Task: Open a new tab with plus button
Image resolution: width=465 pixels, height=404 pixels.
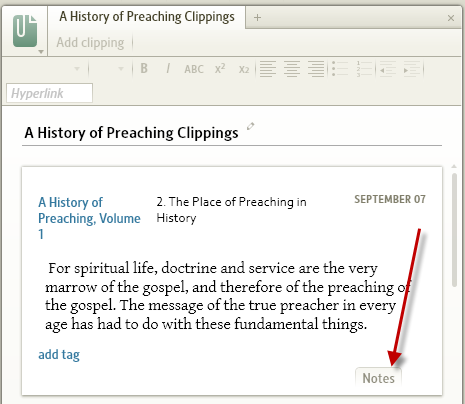Action: pyautogui.click(x=257, y=17)
